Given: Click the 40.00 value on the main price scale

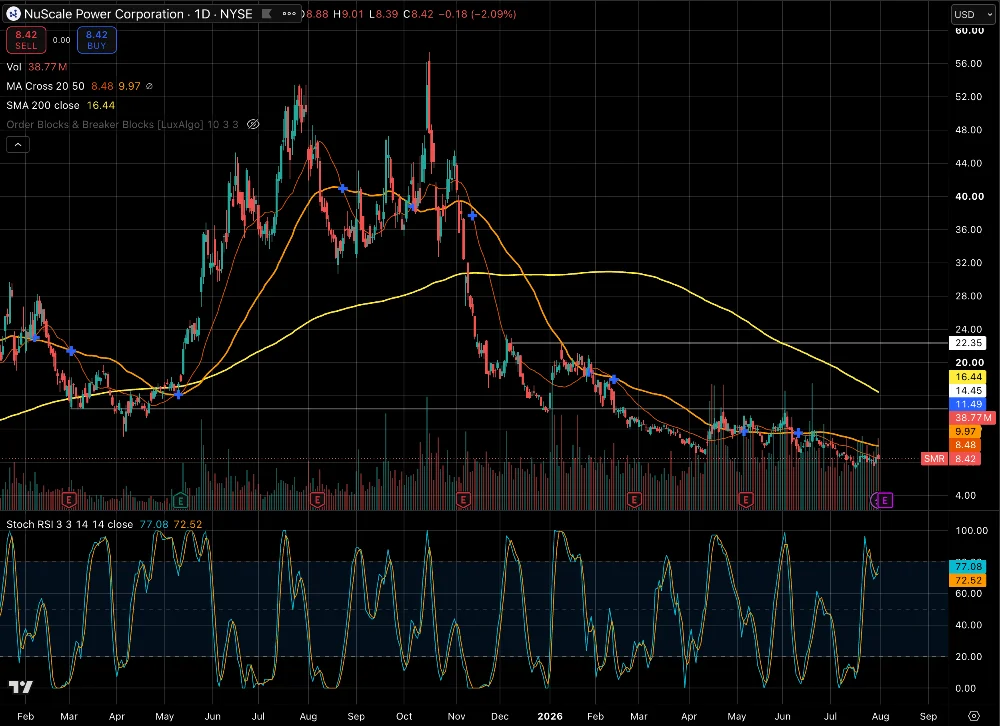Looking at the screenshot, I should click(x=968, y=196).
